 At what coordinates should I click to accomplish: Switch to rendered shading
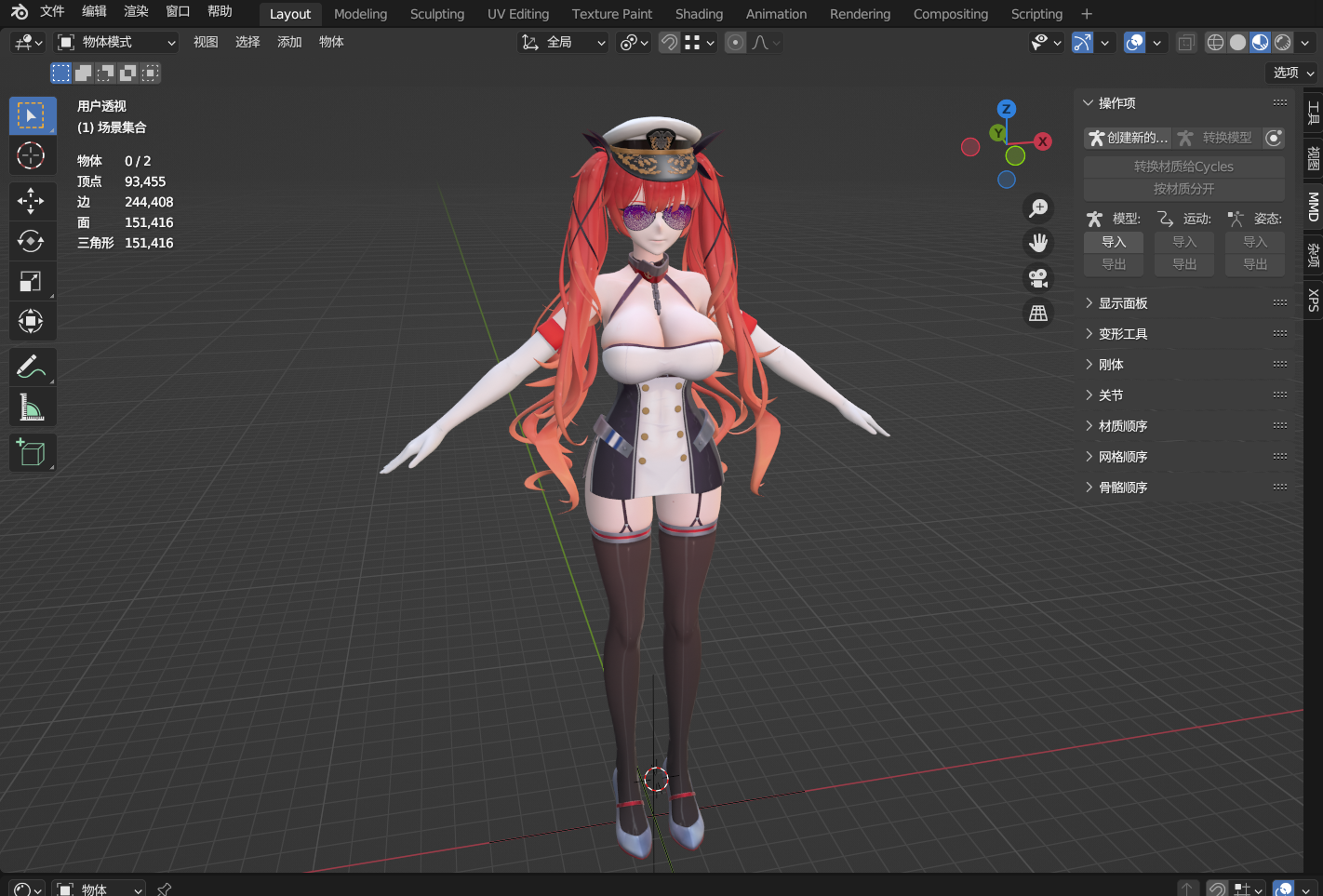[1282, 43]
